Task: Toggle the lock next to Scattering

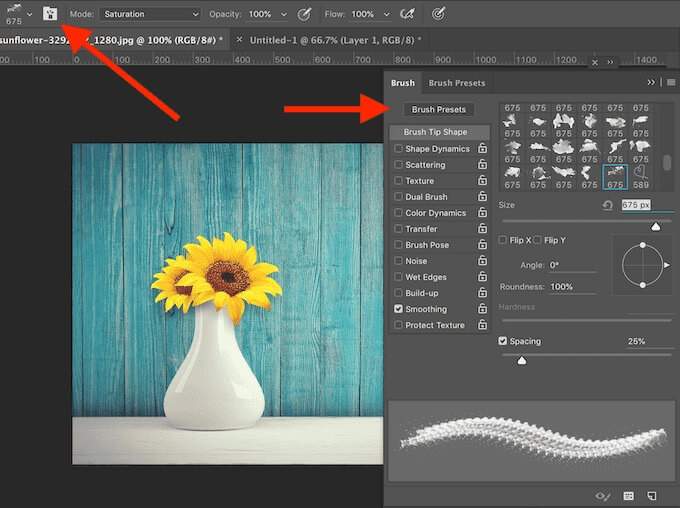Action: click(482, 165)
